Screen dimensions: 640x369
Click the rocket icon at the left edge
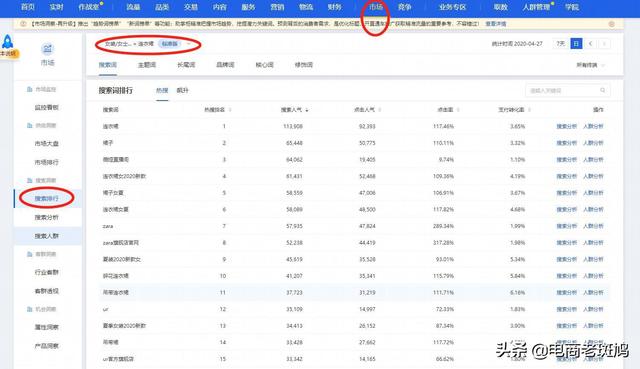[7, 42]
